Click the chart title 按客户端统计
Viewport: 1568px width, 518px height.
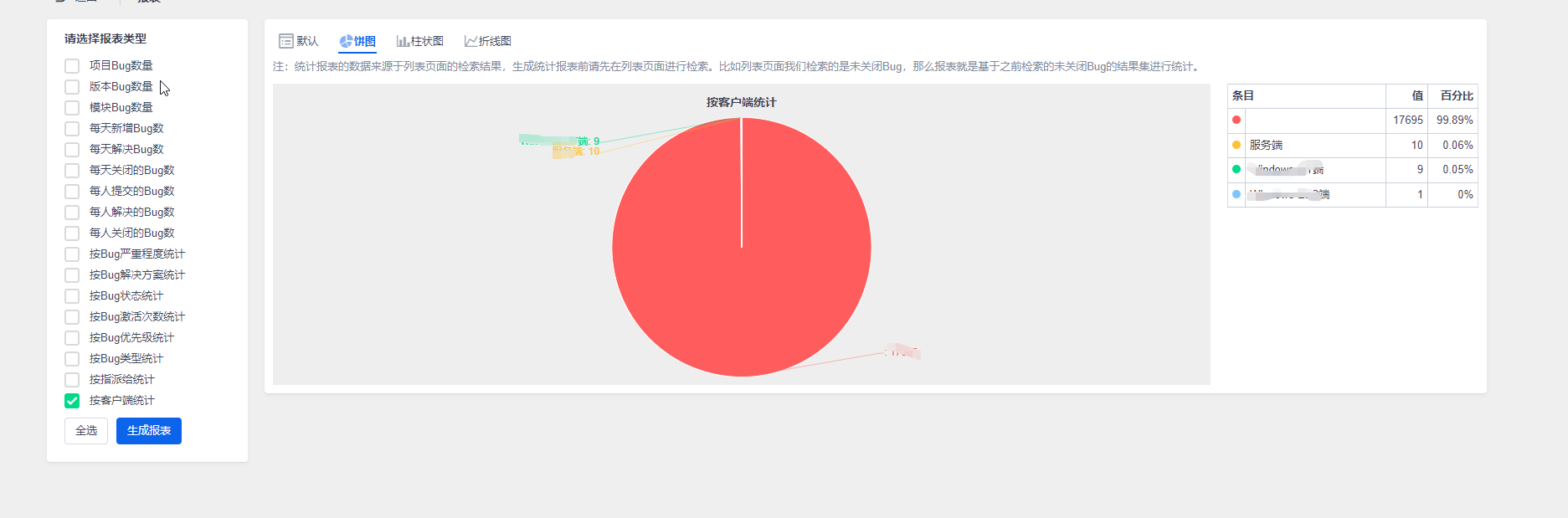pos(742,102)
